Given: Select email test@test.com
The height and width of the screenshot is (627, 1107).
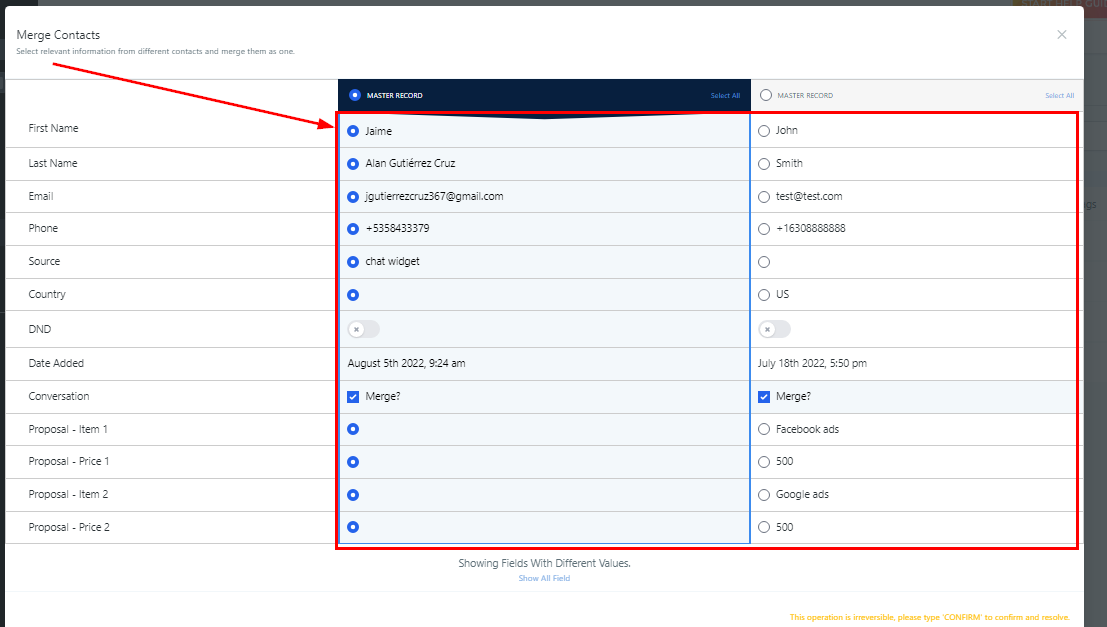Looking at the screenshot, I should click(764, 197).
